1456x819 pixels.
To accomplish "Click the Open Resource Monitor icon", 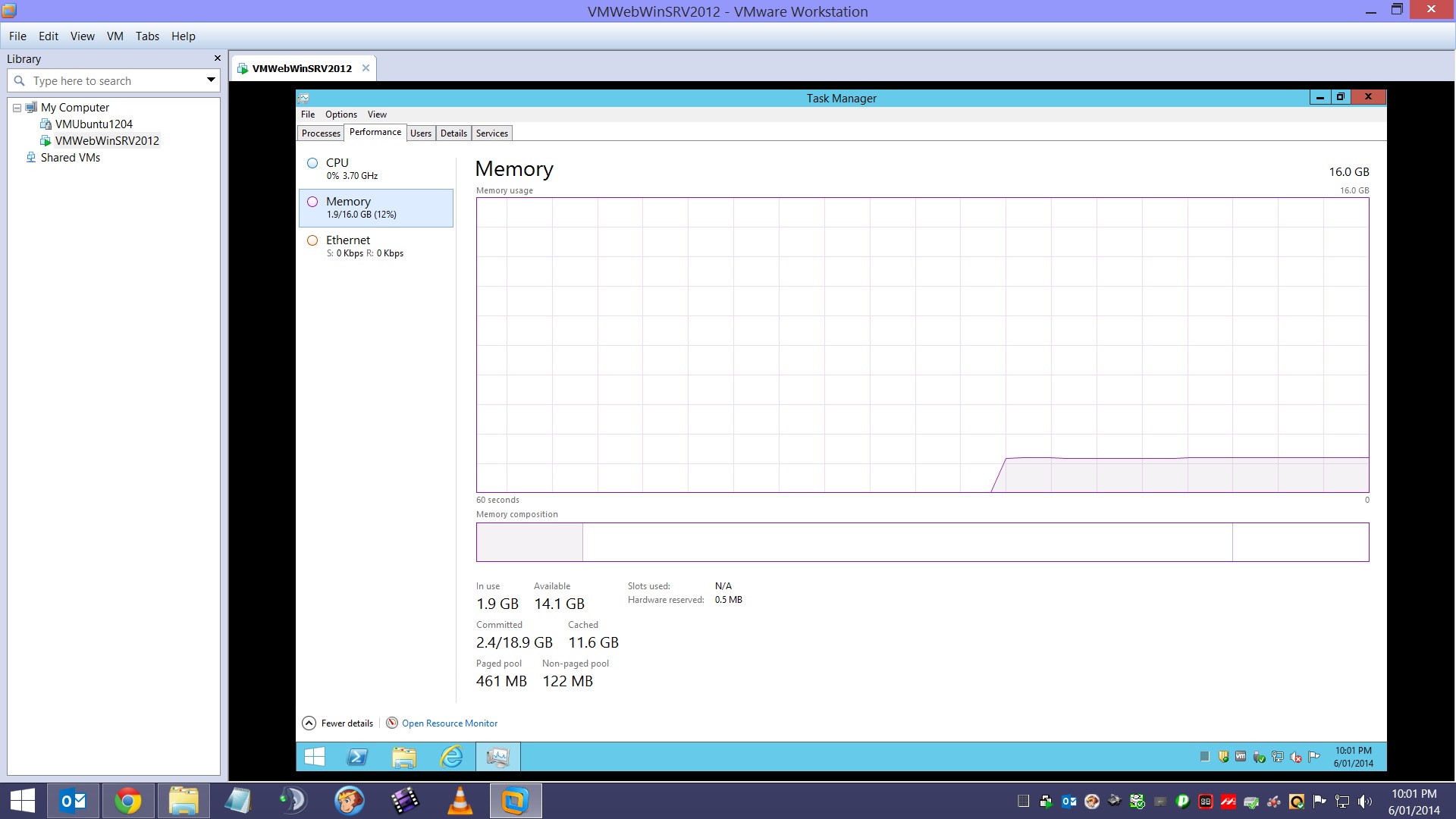I will (x=392, y=723).
